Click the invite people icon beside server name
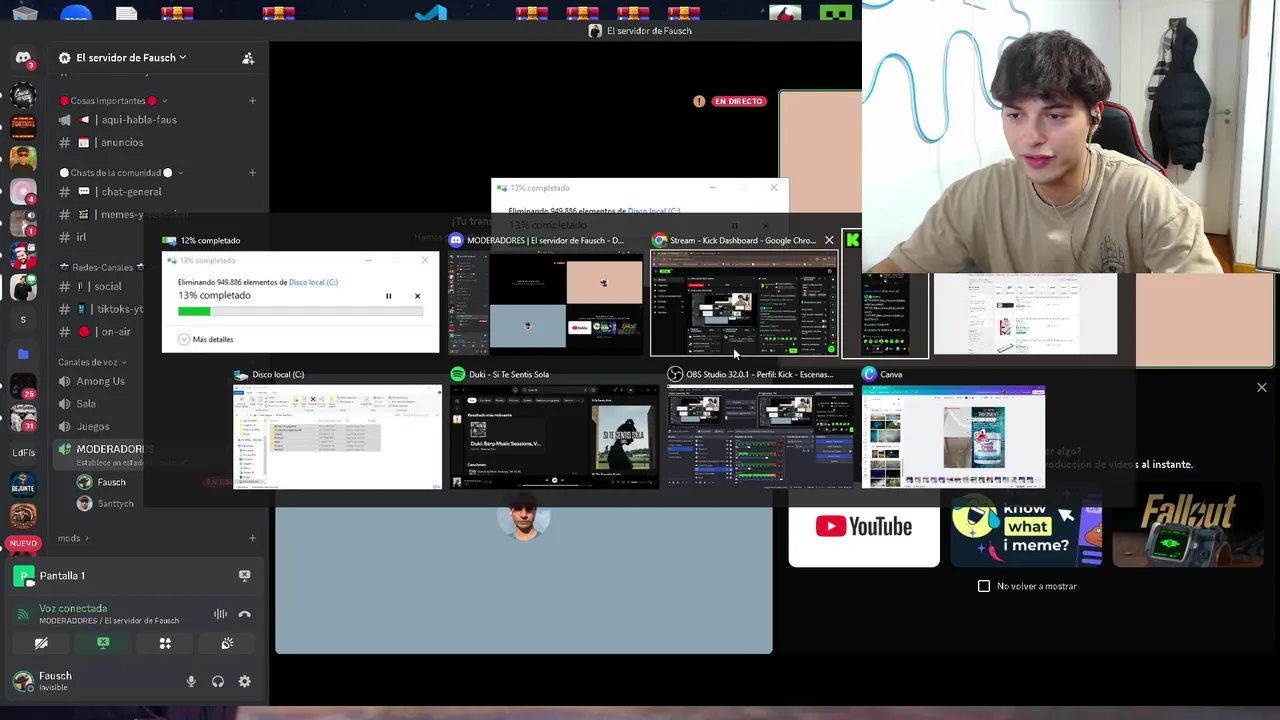 coord(248,58)
